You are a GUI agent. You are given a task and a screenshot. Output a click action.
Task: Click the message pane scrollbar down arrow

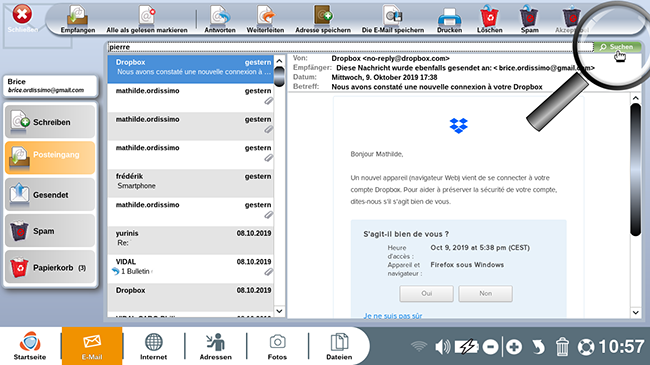pyautogui.click(x=636, y=312)
